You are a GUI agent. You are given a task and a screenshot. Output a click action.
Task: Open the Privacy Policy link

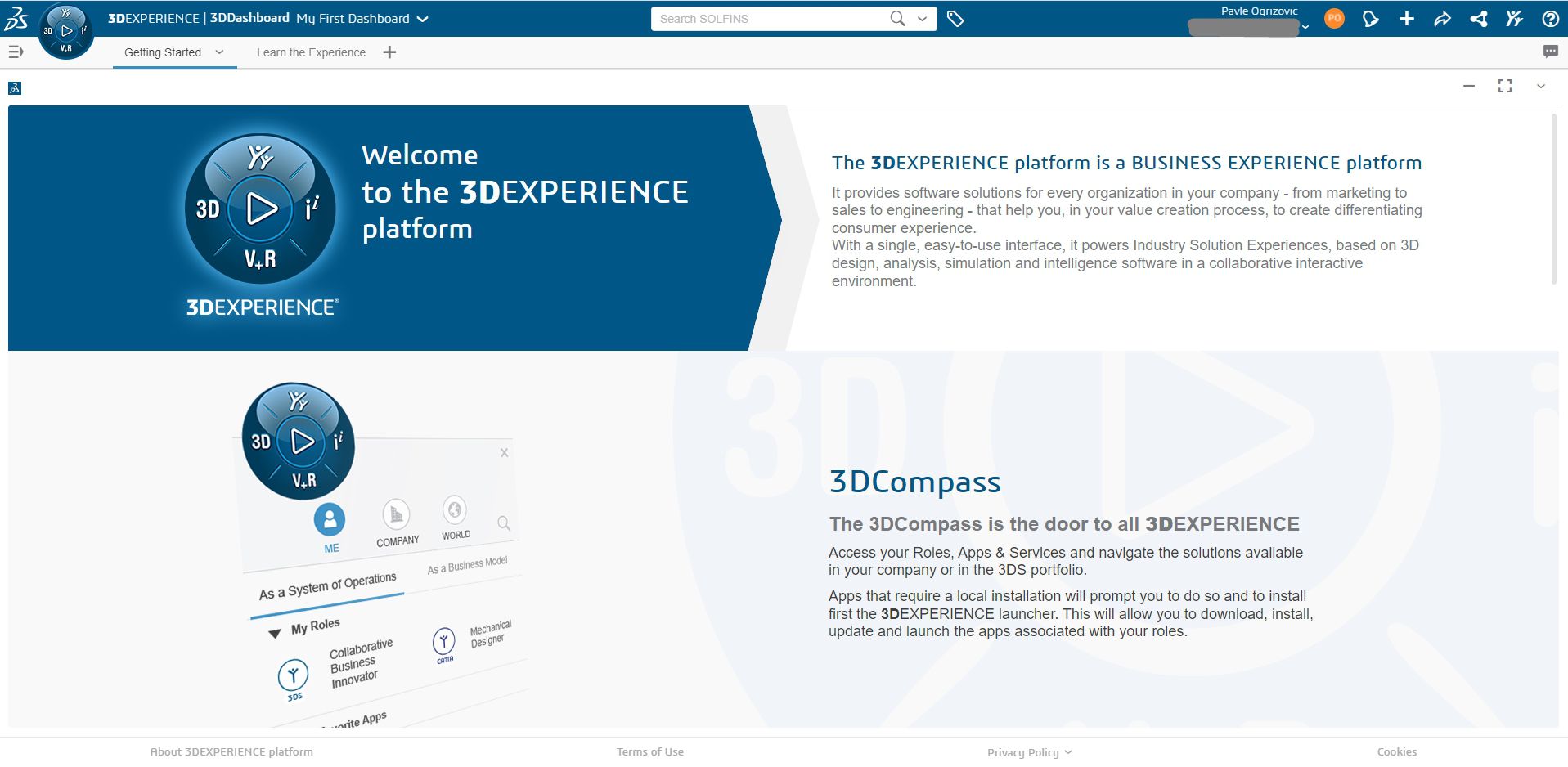pos(1024,751)
